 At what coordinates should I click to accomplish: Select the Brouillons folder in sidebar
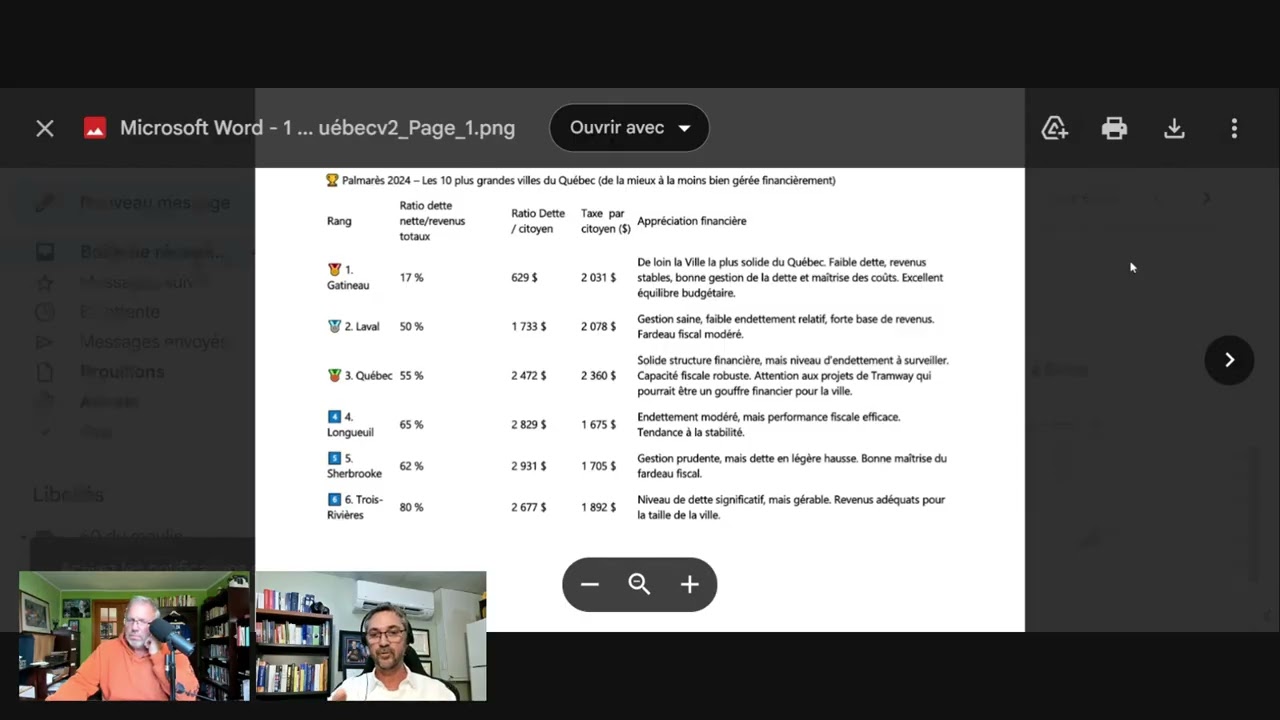(x=121, y=372)
